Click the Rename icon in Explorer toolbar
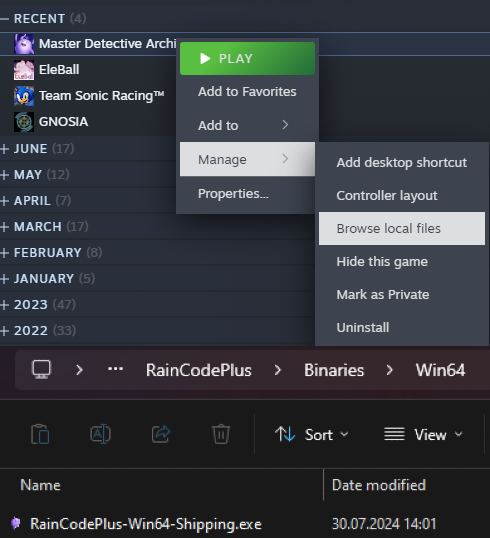490x538 pixels. [x=100, y=434]
